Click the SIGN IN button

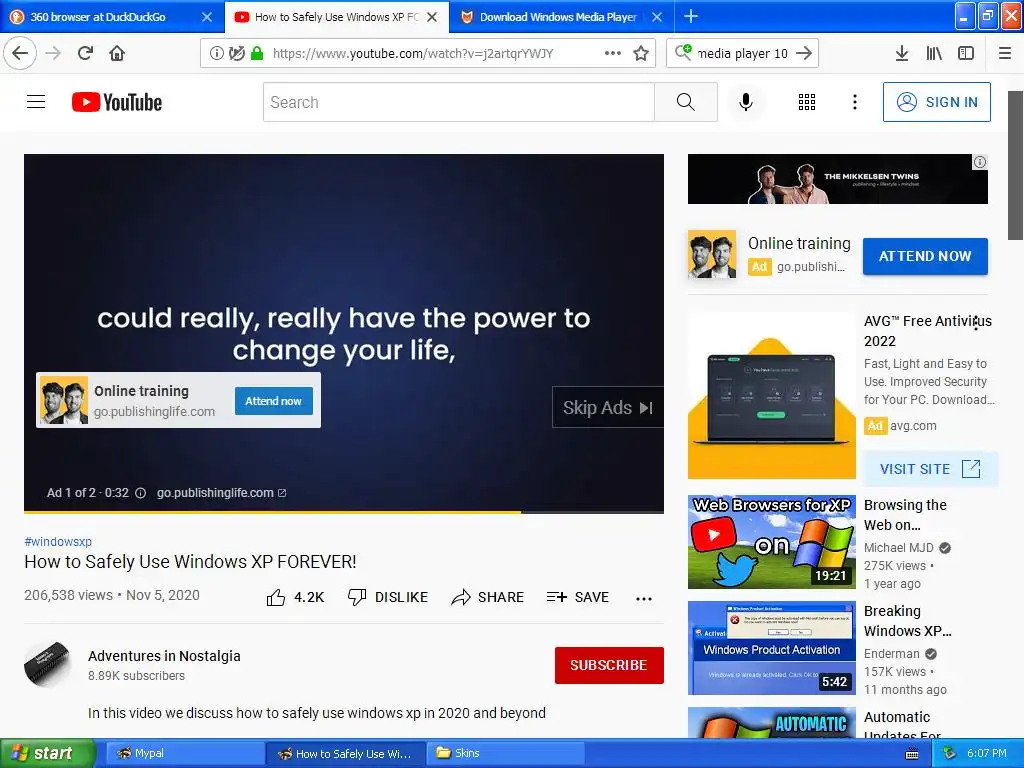936,102
